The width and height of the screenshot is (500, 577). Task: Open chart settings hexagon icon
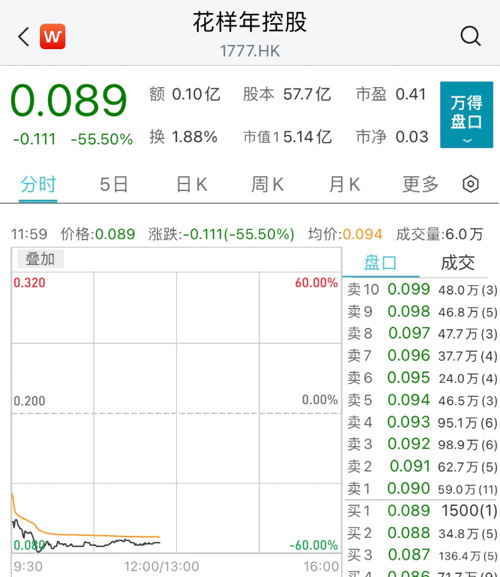pos(471,184)
